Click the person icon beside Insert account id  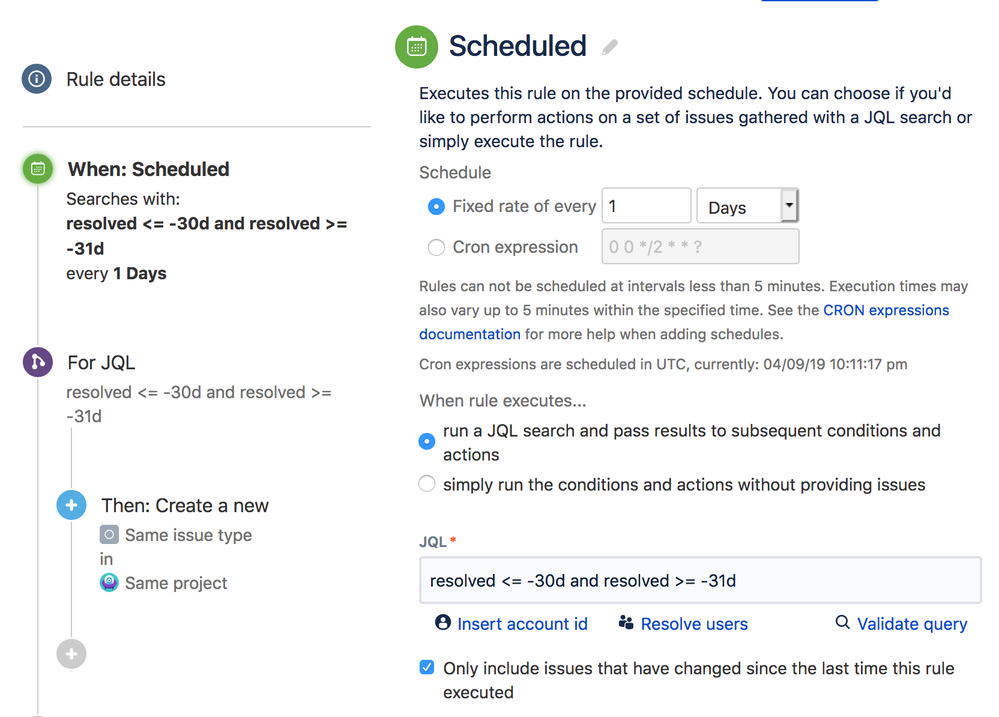[x=442, y=623]
